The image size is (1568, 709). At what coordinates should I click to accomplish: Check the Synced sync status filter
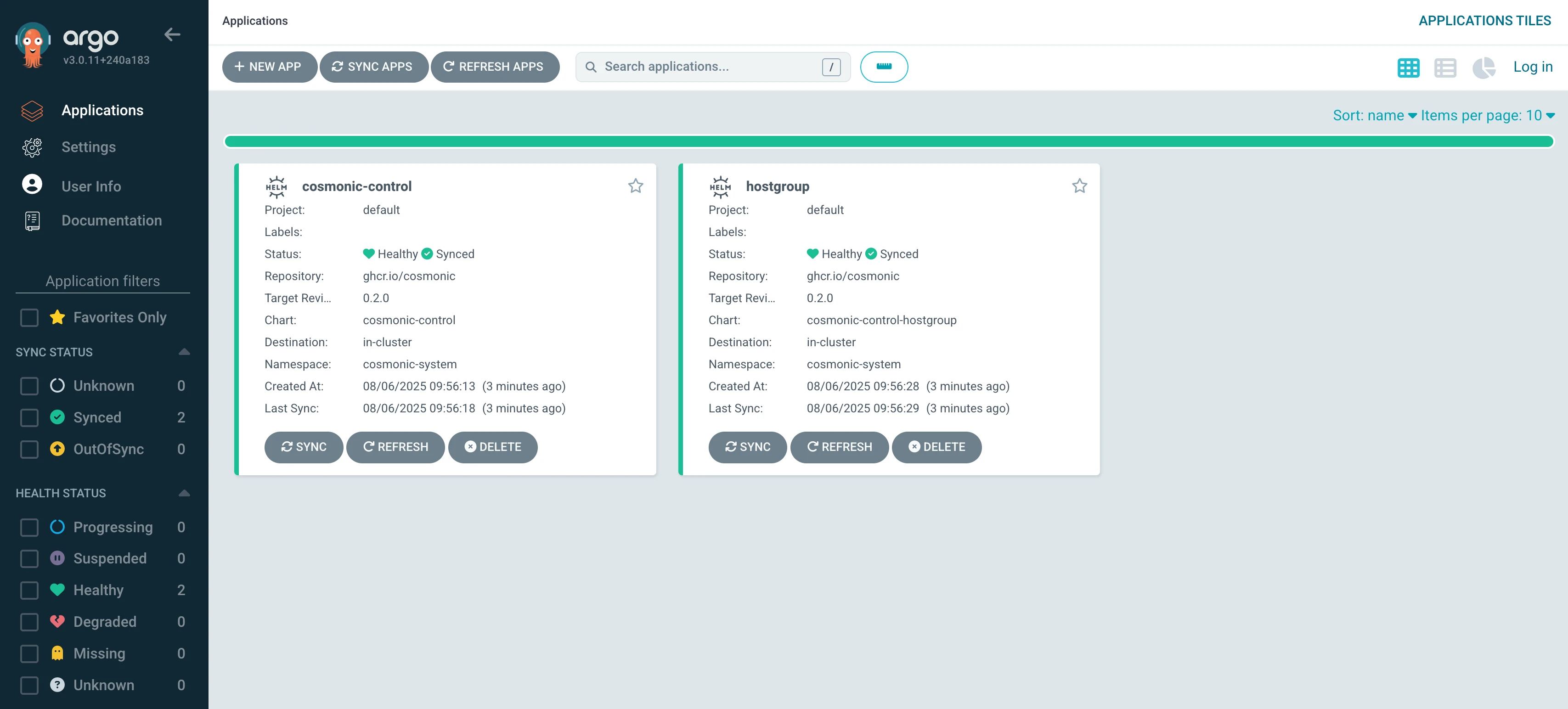tap(29, 417)
